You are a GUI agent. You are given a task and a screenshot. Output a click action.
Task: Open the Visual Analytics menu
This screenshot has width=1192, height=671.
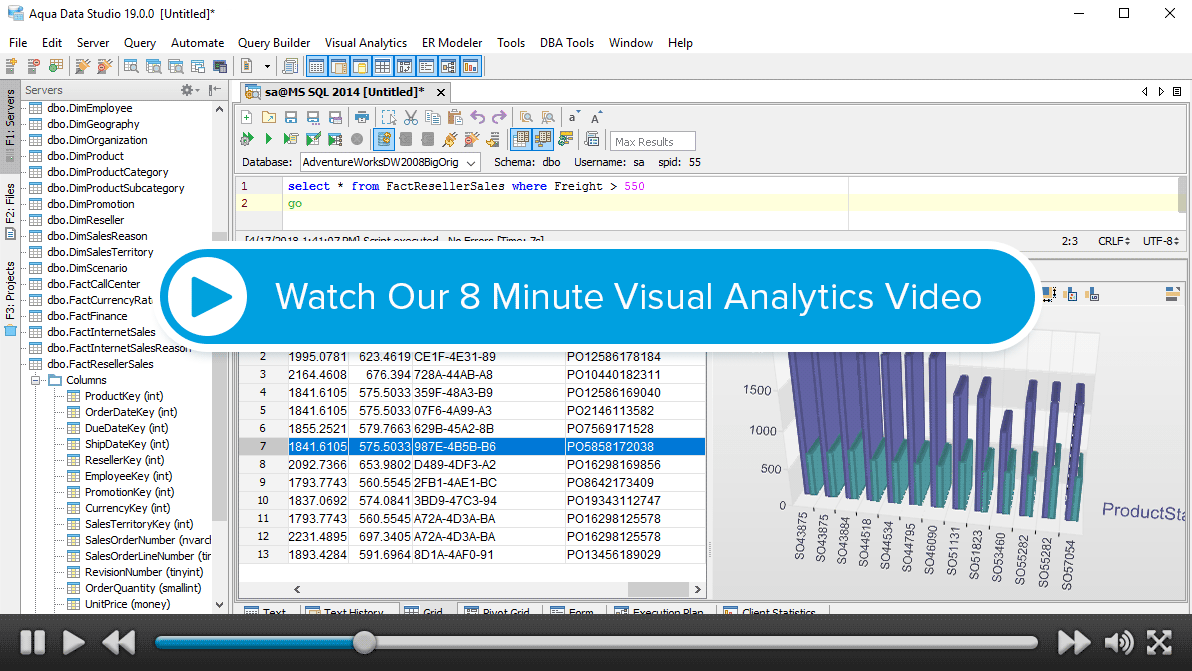[x=366, y=43]
